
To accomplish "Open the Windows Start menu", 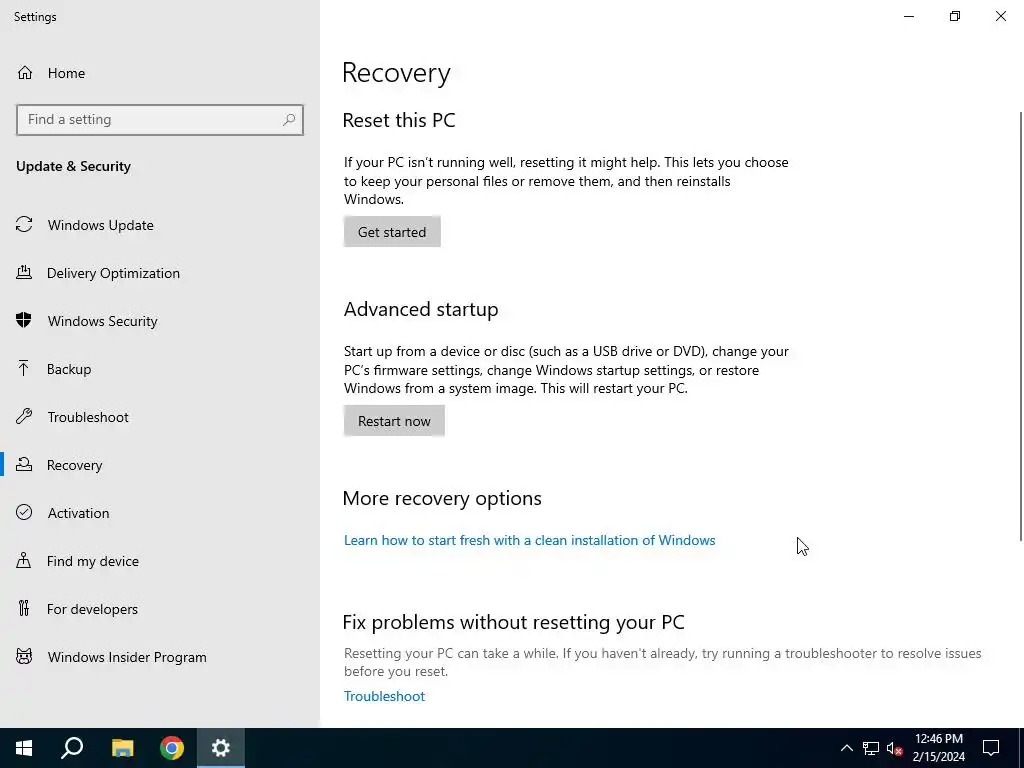I will pyautogui.click(x=24, y=748).
